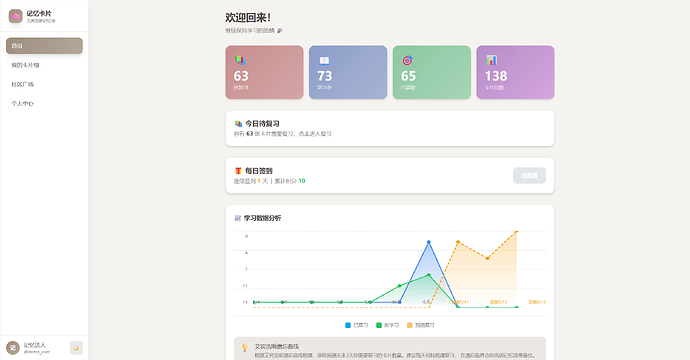
Task: Click the target icon on the 65 card
Action: (x=407, y=60)
